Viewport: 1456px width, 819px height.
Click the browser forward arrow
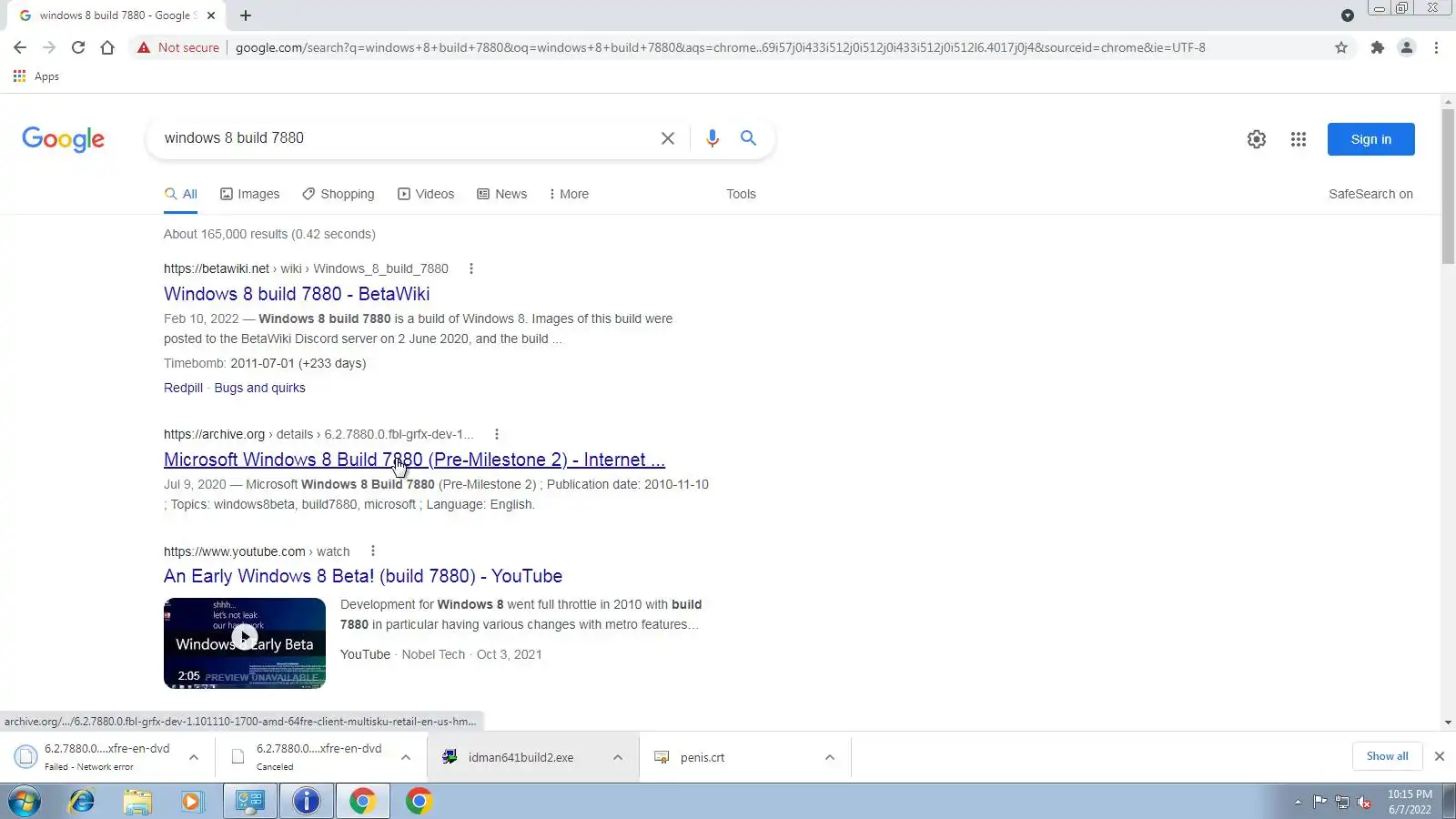coord(49,47)
